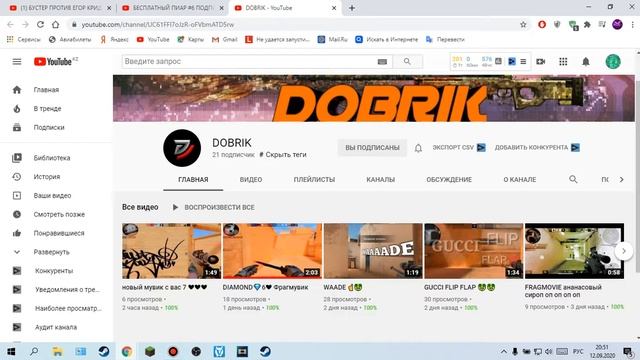Open the YouTube apps grid

pyautogui.click(x=563, y=62)
